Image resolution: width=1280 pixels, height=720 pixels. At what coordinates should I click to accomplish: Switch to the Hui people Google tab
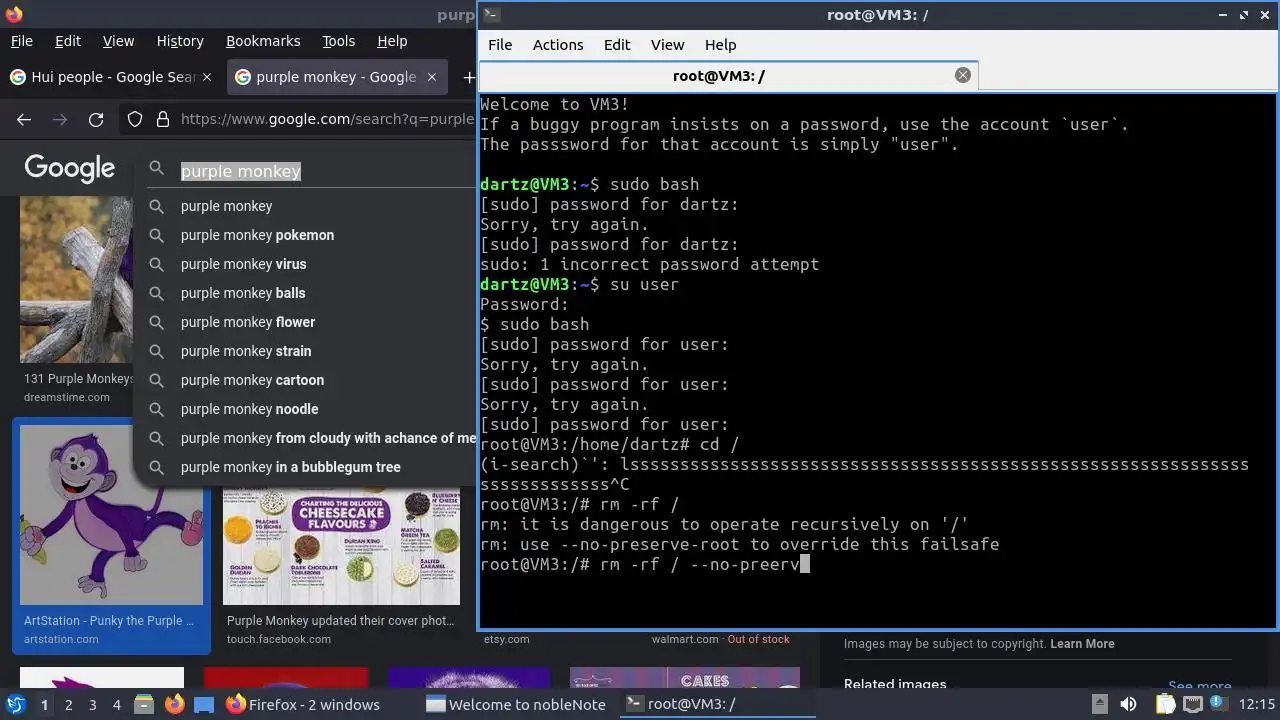pyautogui.click(x=110, y=77)
